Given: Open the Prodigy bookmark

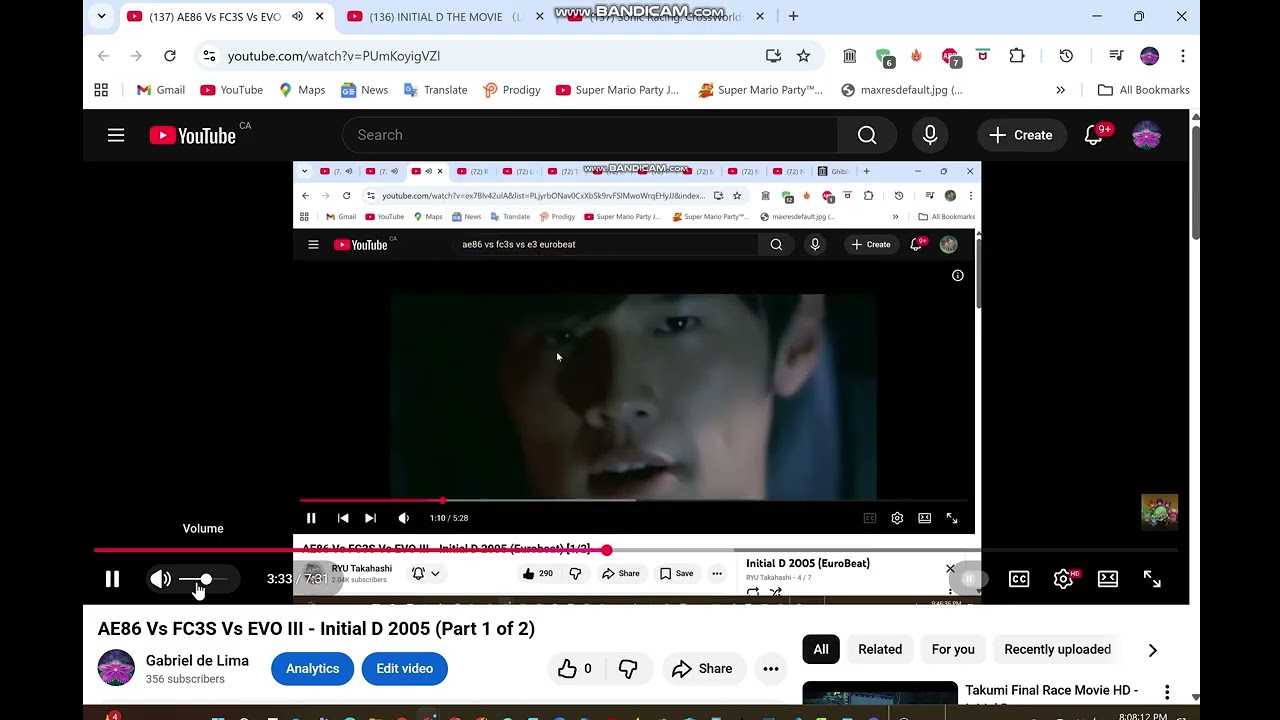Looking at the screenshot, I should pos(511,90).
